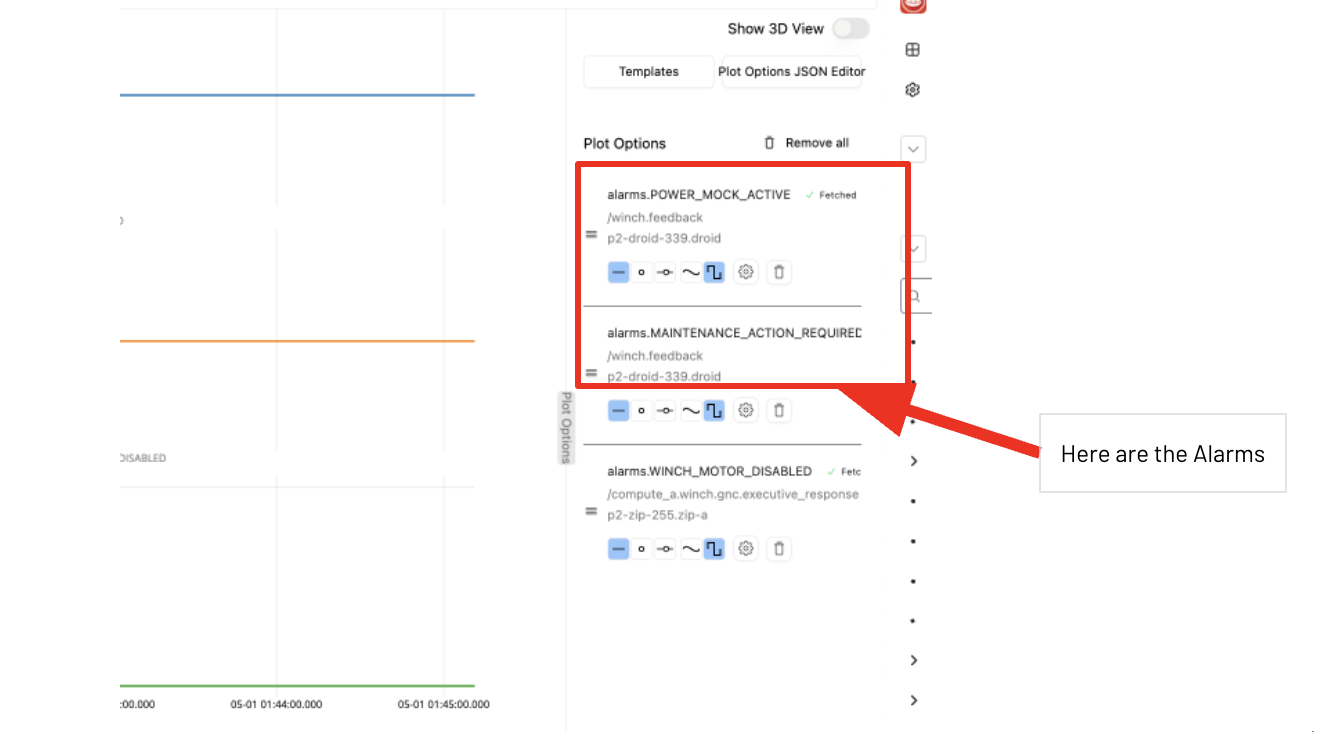This screenshot has height=732, width=1338.
Task: Select smooth curve style for MAINTENANCE_ACTION_REQUIRED
Action: [x=690, y=410]
